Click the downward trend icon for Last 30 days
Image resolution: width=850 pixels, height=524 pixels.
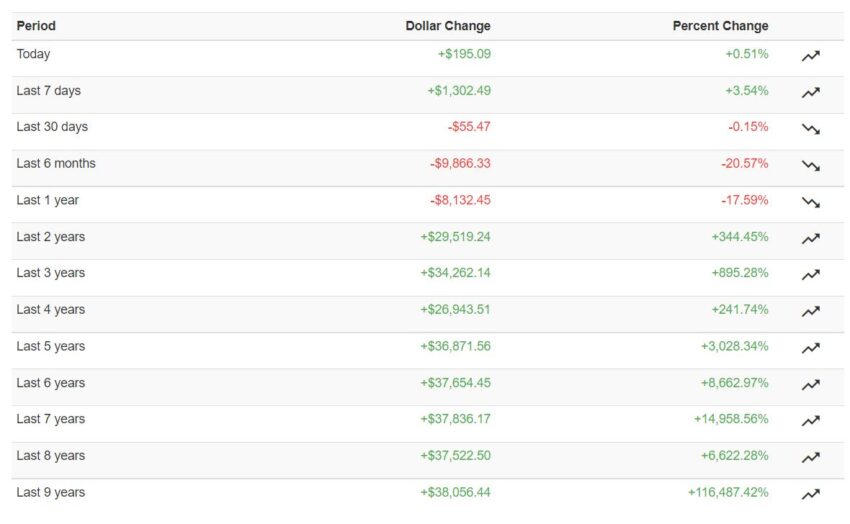pyautogui.click(x=810, y=129)
